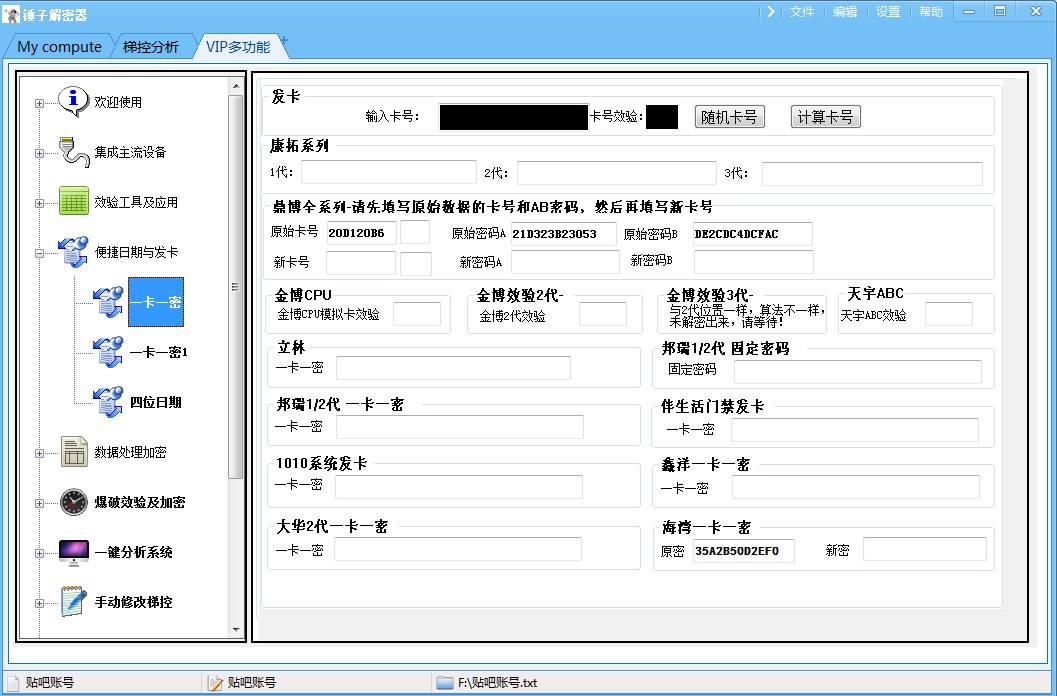
Task: Click the 爆破效验及加密 clock icon
Action: [73, 502]
